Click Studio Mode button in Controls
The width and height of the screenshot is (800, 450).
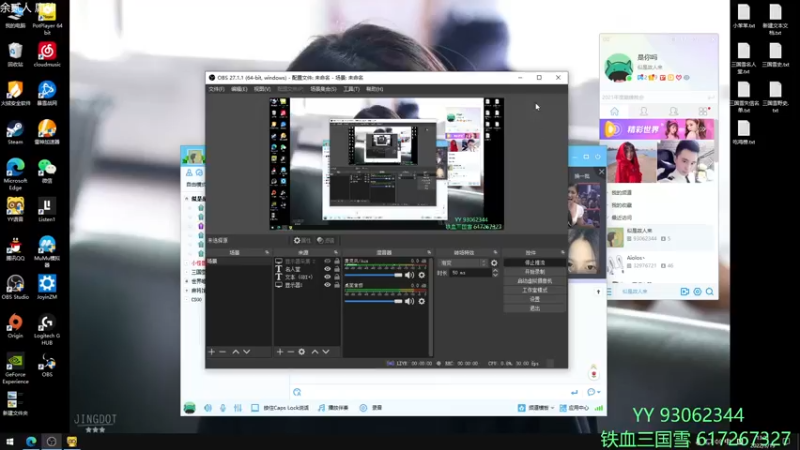click(x=534, y=290)
